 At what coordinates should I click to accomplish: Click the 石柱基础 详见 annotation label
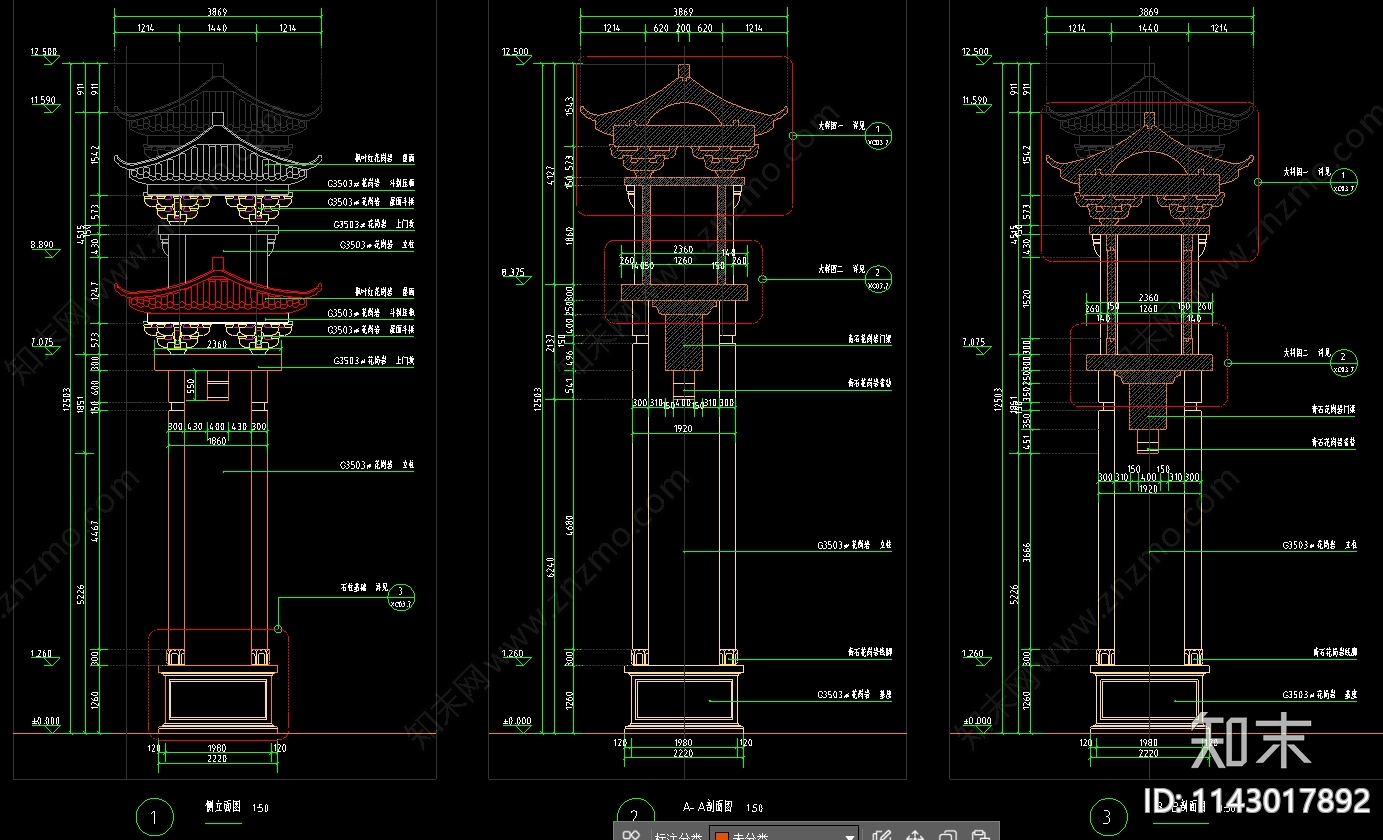365,589
